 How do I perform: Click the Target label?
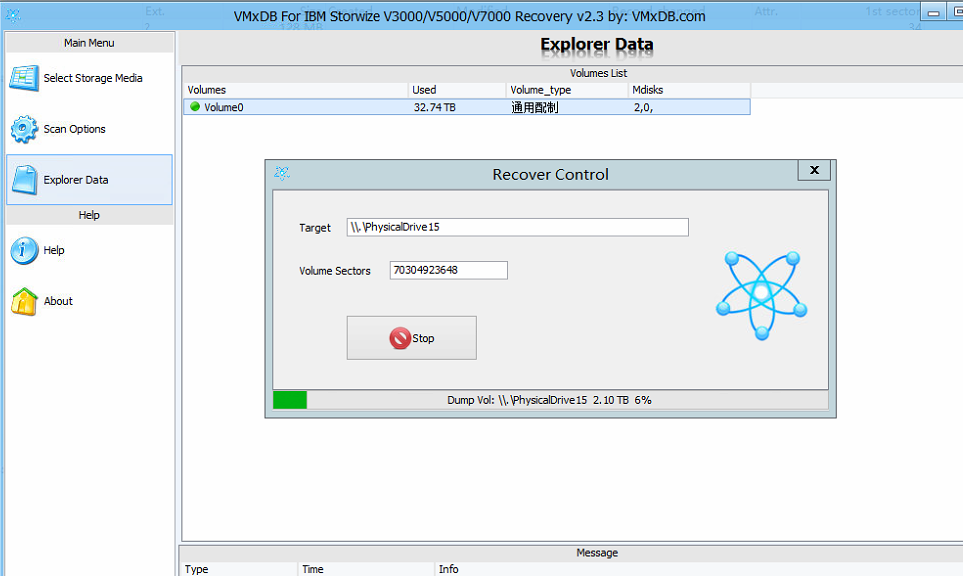coord(315,228)
